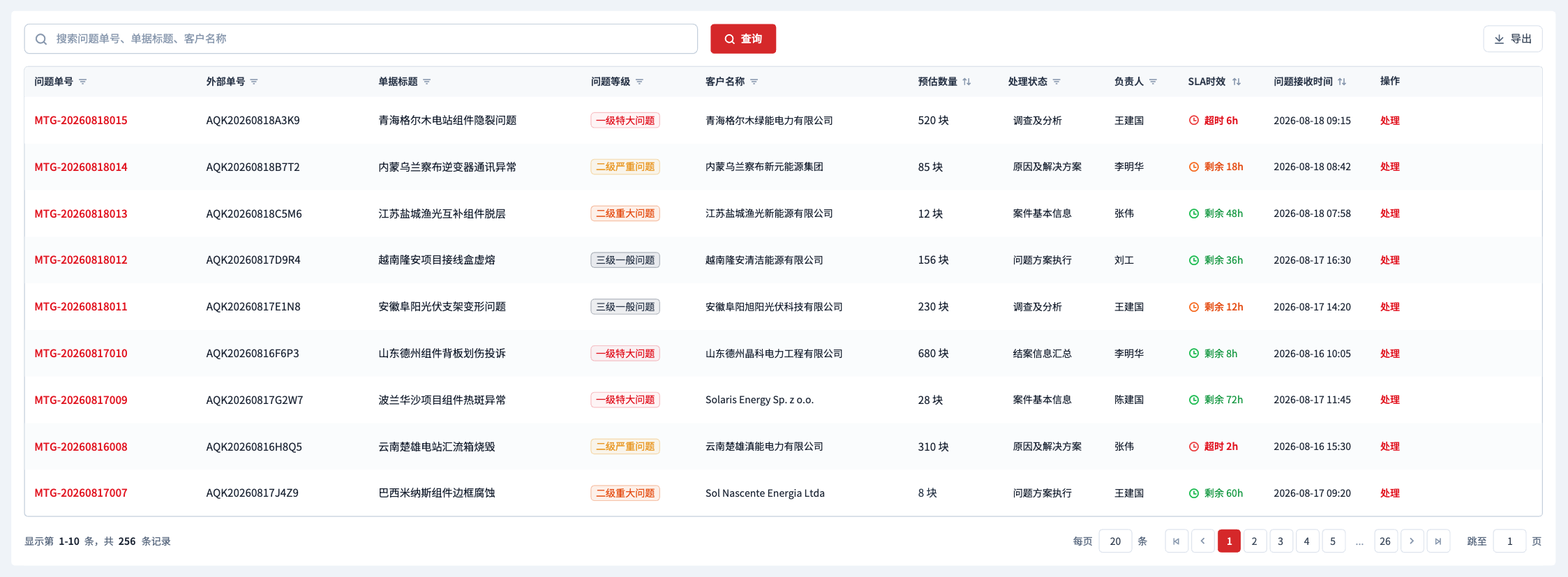
Task: Click the 三级一般问题 tag in 越南隆安 row
Action: point(625,260)
